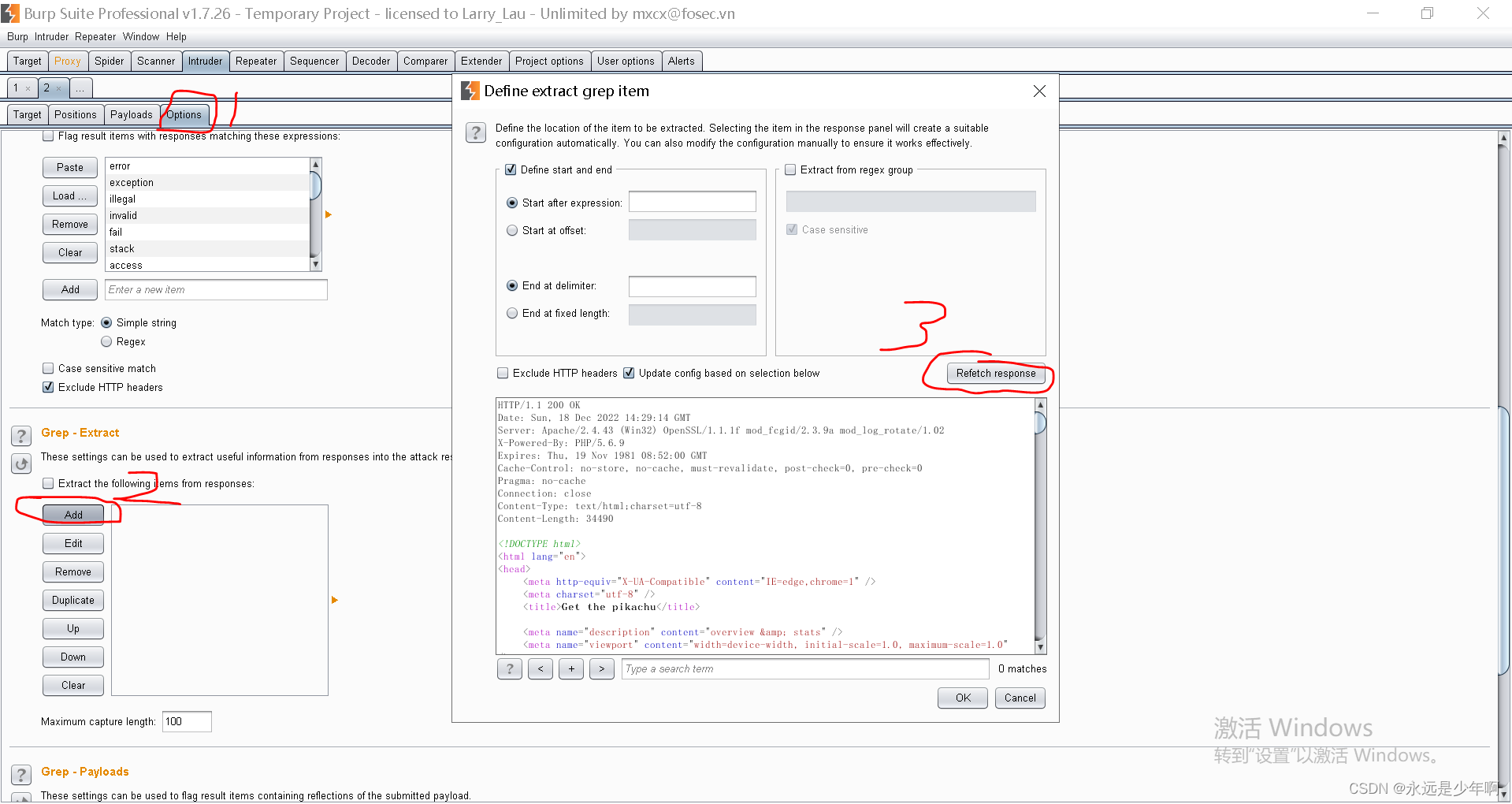Screen dimensions: 1512x804
Task: Select End at delimiter radio button
Action: [x=512, y=285]
